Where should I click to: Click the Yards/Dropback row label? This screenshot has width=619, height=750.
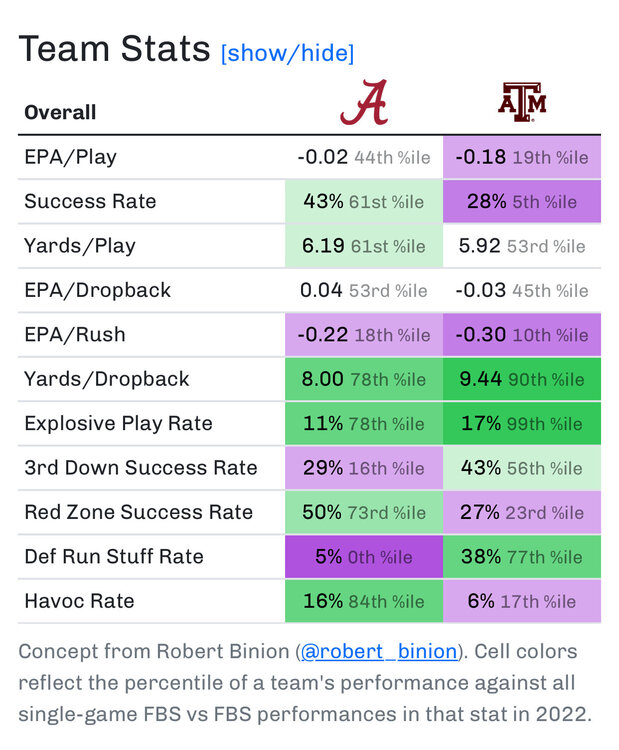[107, 379]
